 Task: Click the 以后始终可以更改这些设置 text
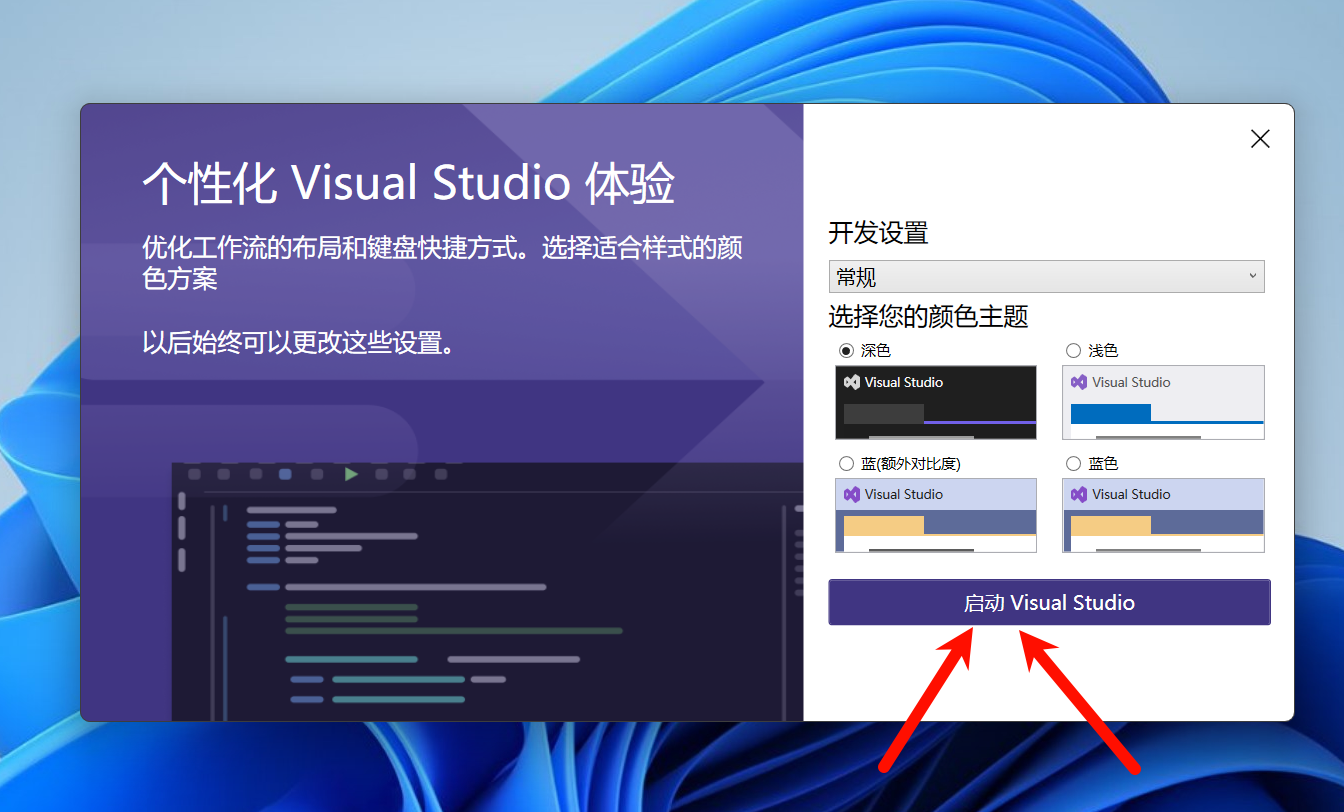pyautogui.click(x=300, y=343)
